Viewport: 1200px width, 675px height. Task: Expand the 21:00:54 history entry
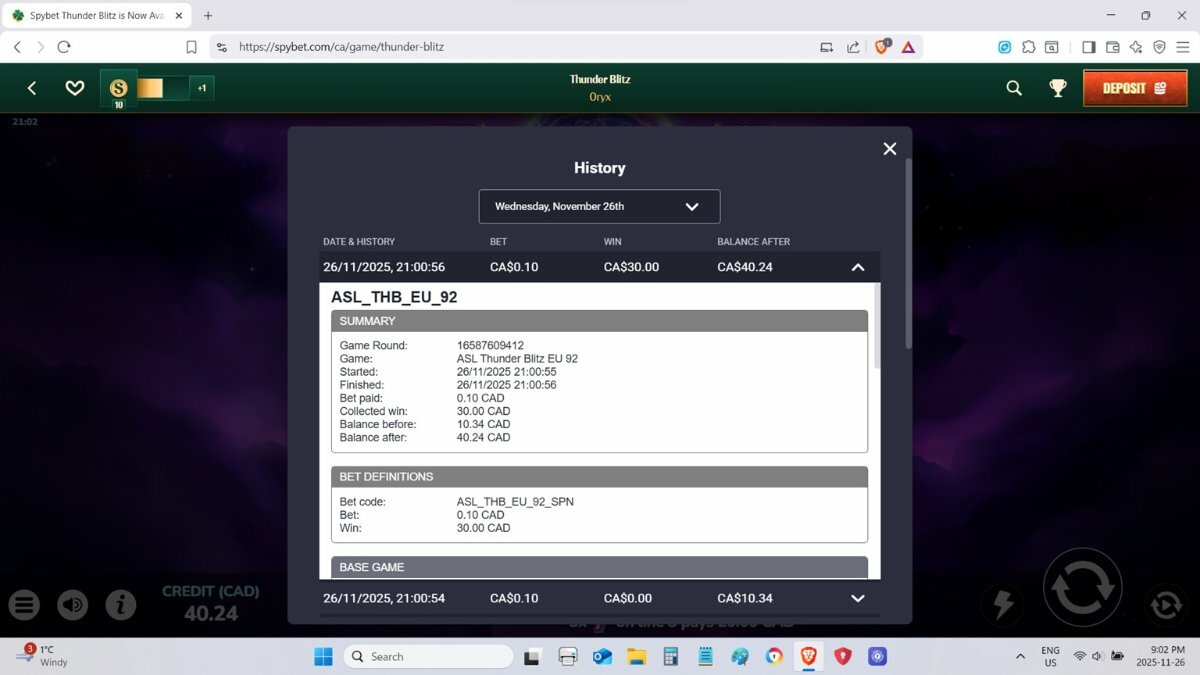click(x=857, y=598)
